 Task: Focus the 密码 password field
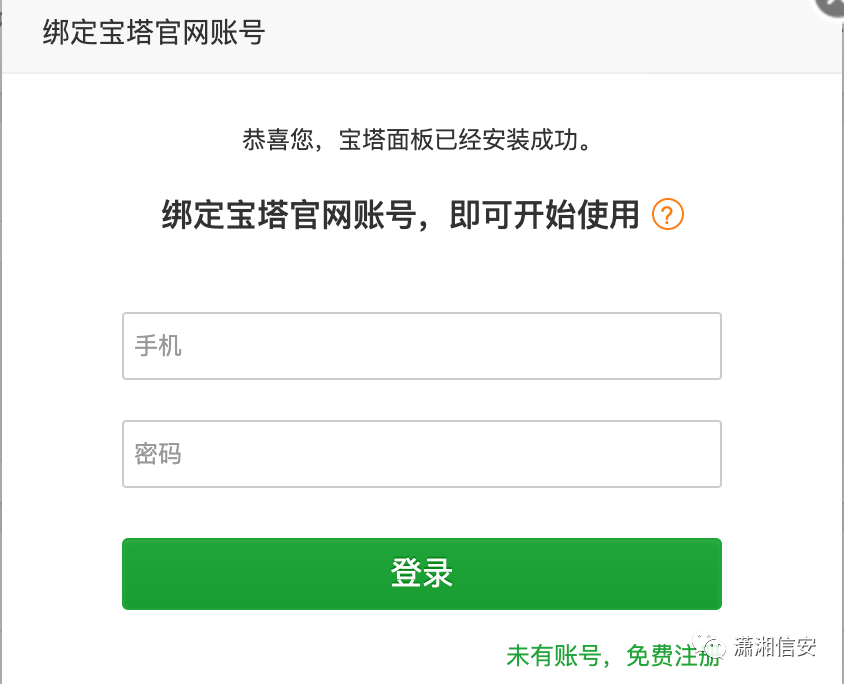point(421,454)
